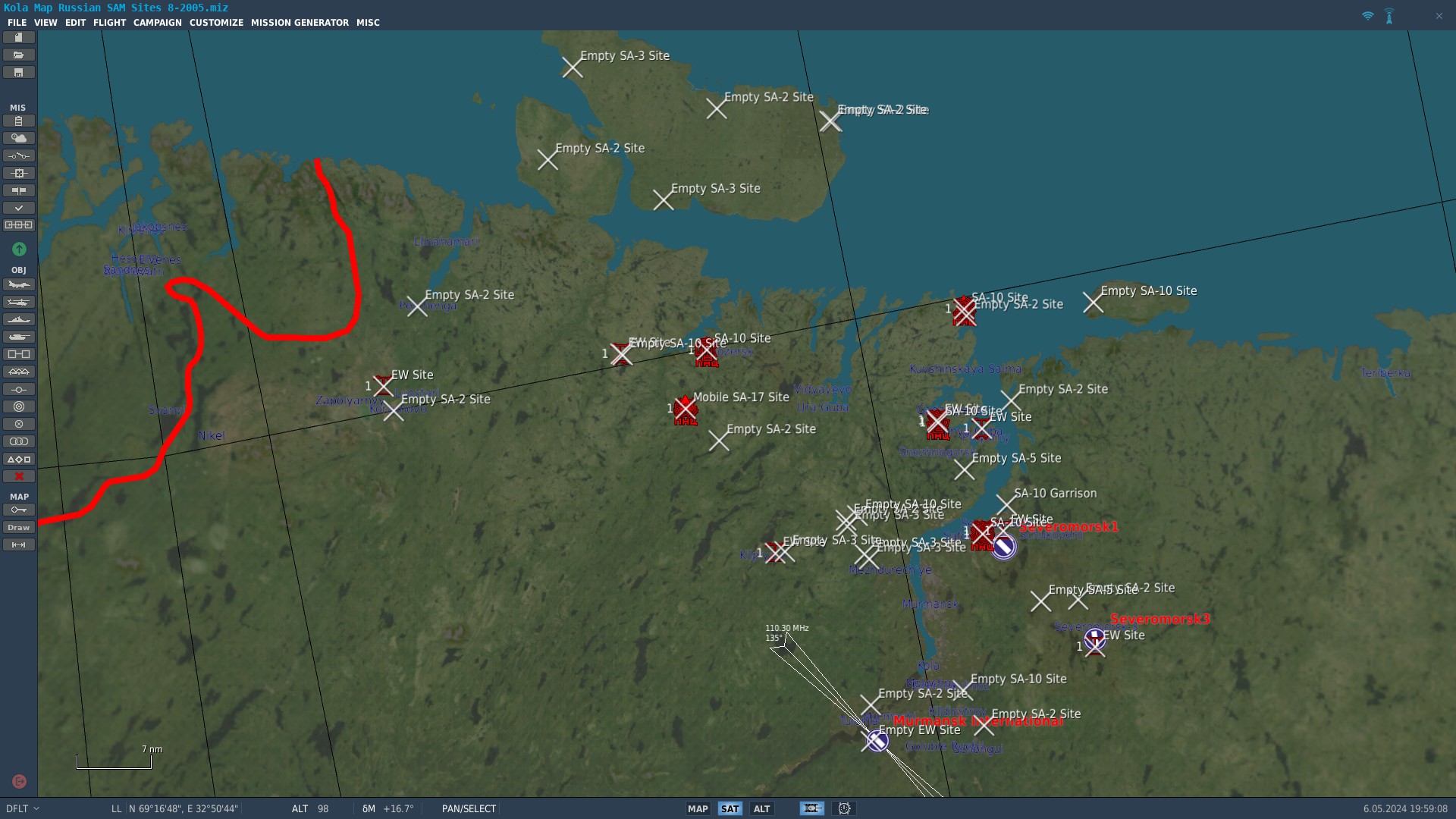
Task: Open the map options key icon
Action: (x=18, y=510)
